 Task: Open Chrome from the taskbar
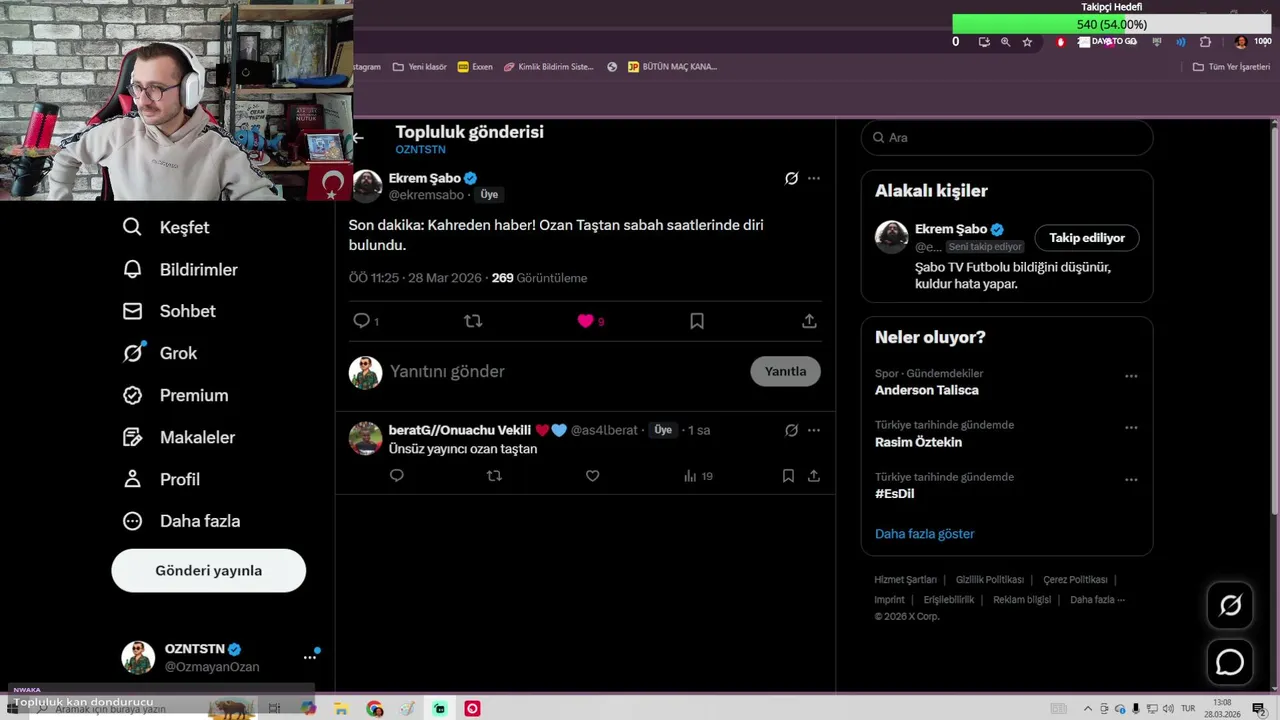point(375,709)
